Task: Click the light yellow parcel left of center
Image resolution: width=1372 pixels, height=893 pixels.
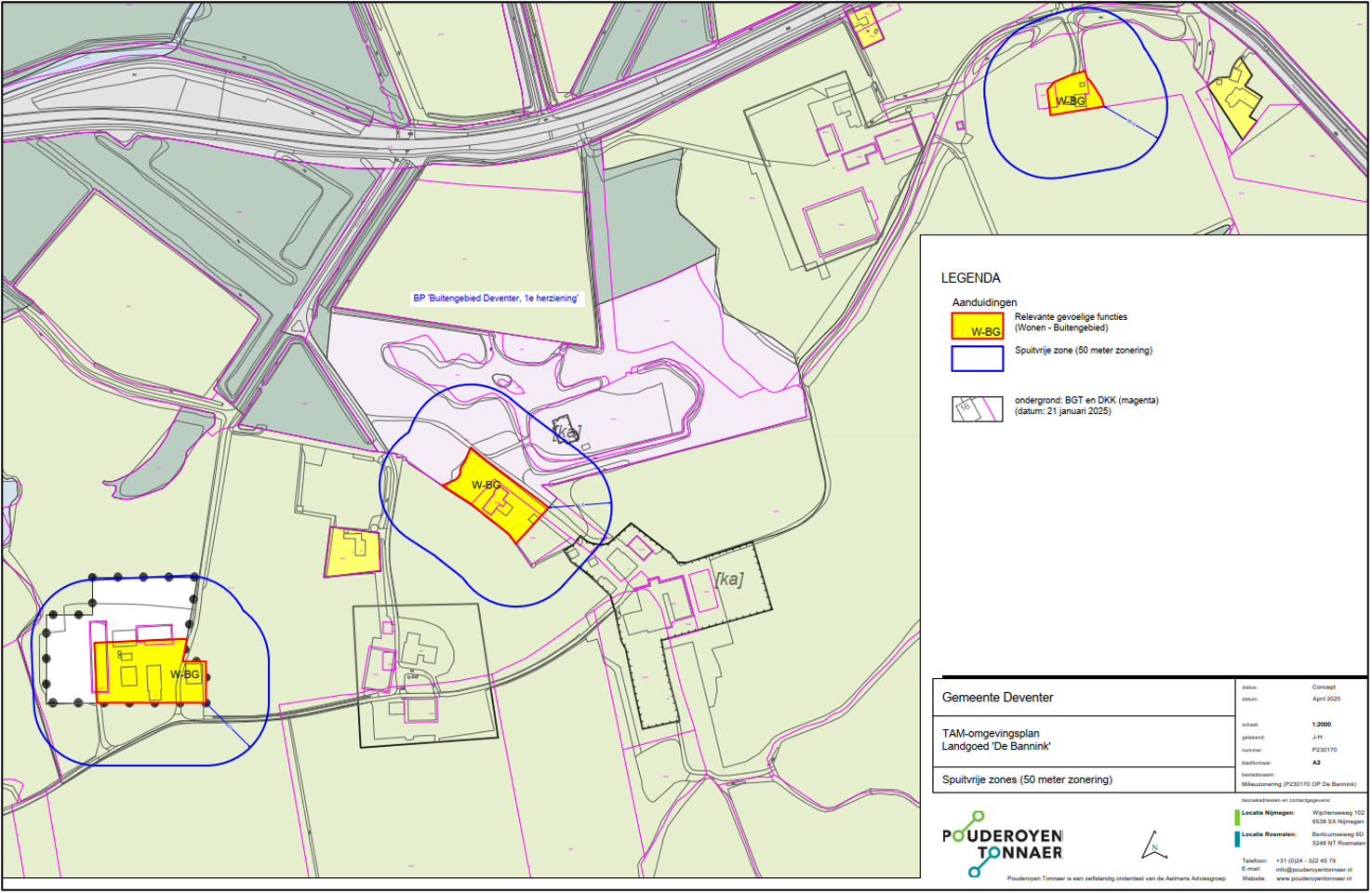Action: click(x=353, y=553)
